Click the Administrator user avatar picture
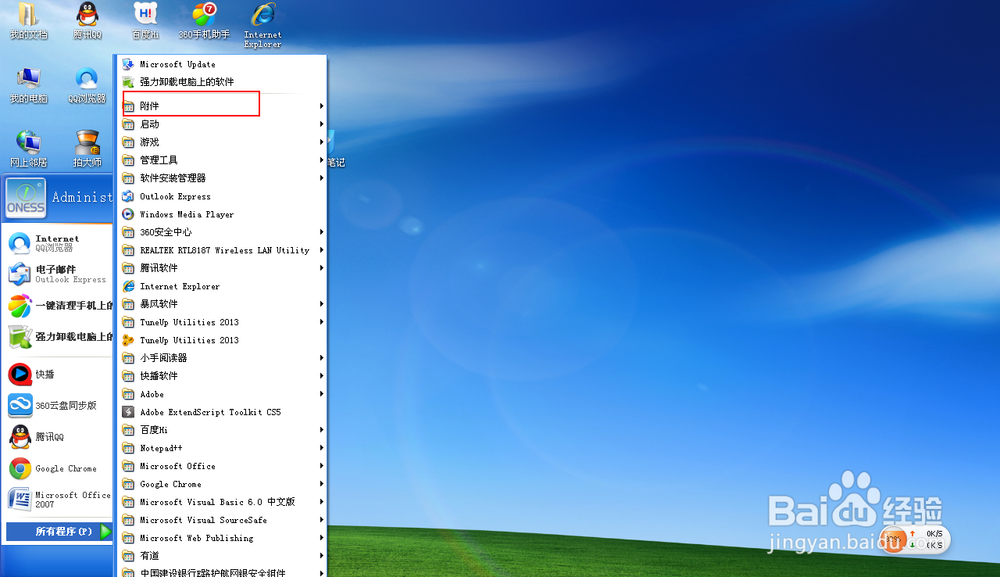Image resolution: width=1000 pixels, height=577 pixels. (x=26, y=198)
